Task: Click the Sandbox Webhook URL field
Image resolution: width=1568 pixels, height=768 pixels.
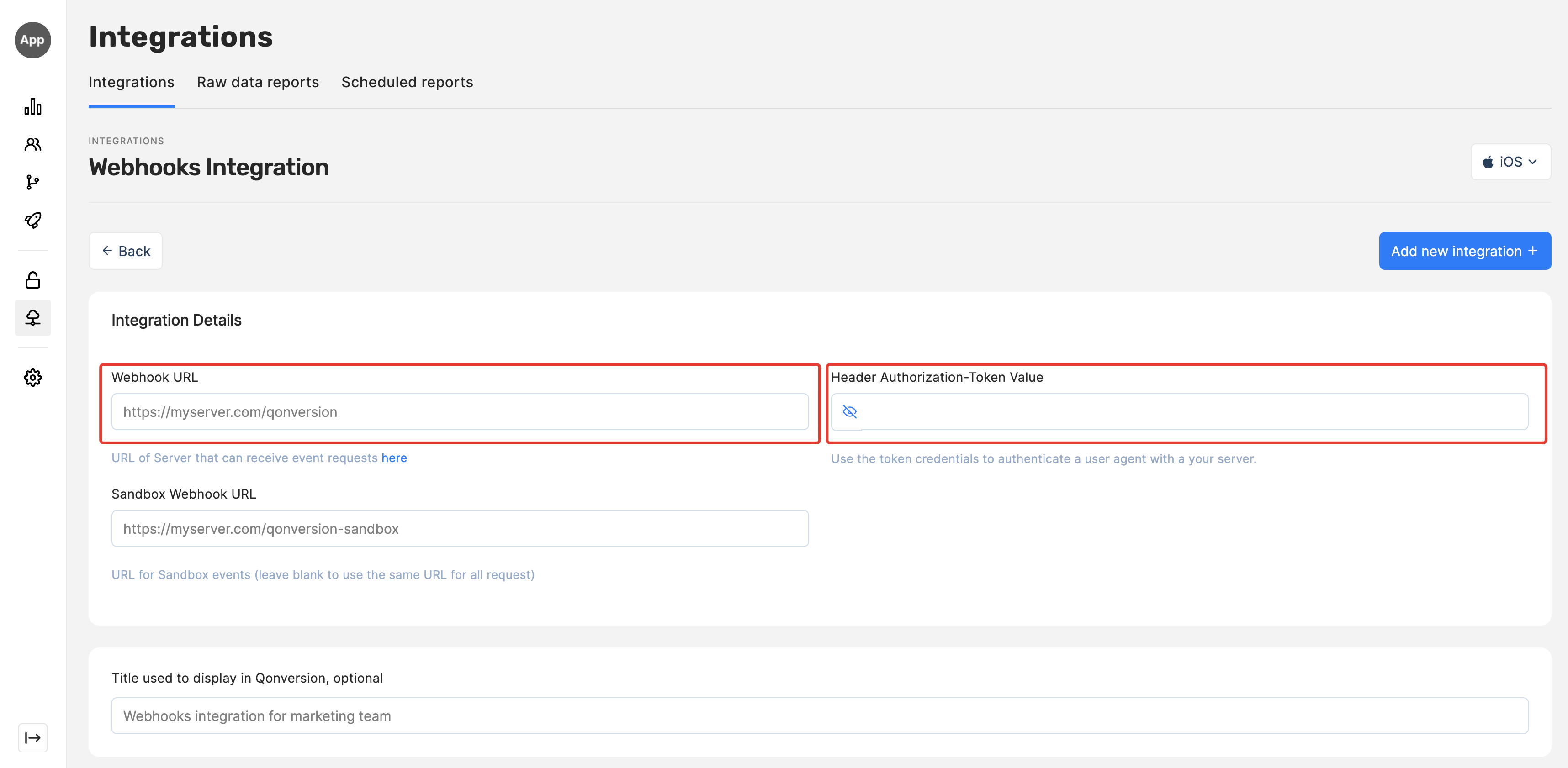Action: coord(460,529)
